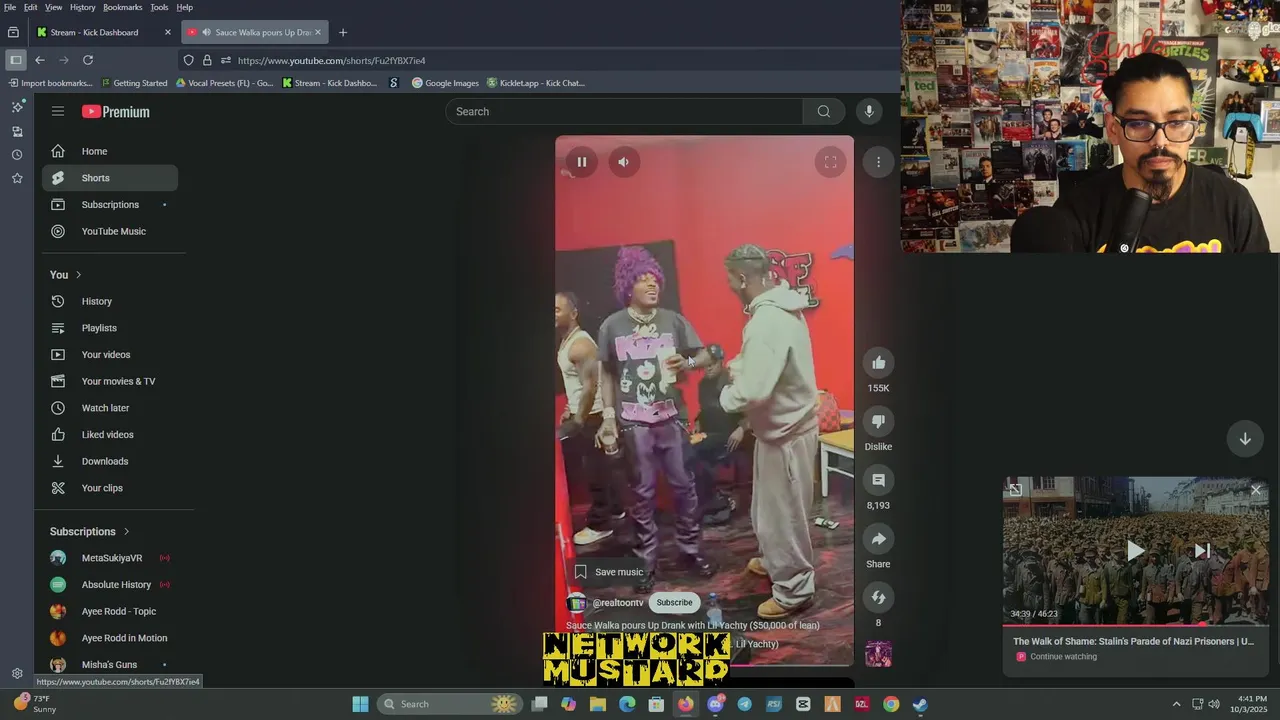Image resolution: width=1280 pixels, height=720 pixels.
Task: Open Absolute History subscription channel
Action: [110, 585]
